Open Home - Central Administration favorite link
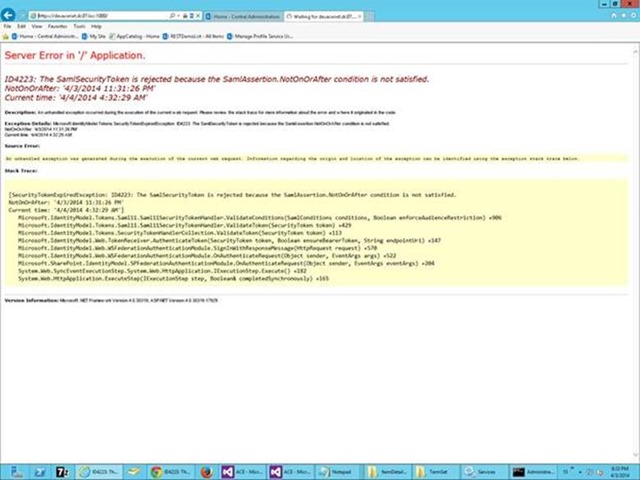 pos(45,36)
